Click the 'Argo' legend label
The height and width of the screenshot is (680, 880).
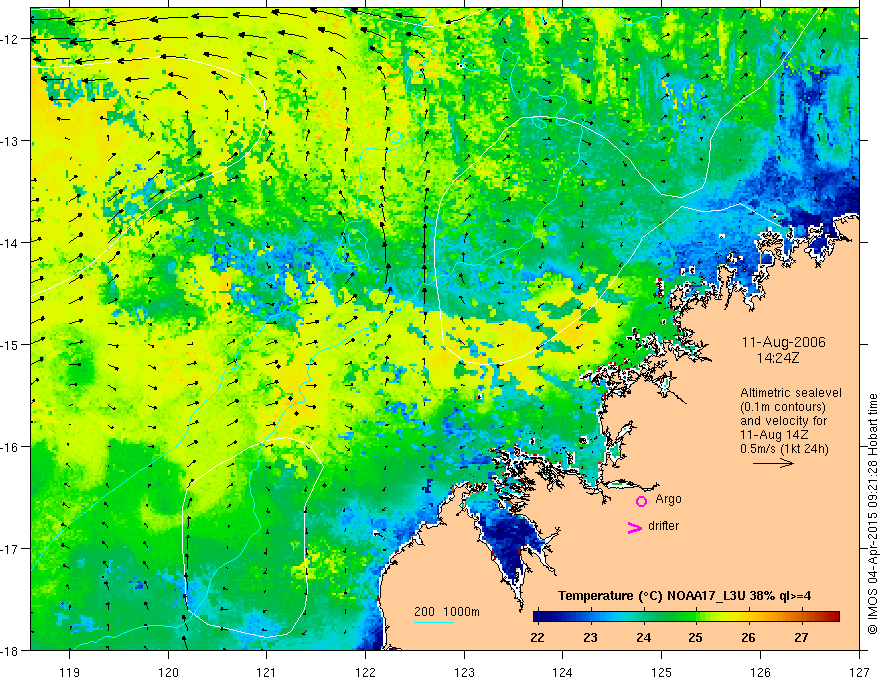pos(668,499)
